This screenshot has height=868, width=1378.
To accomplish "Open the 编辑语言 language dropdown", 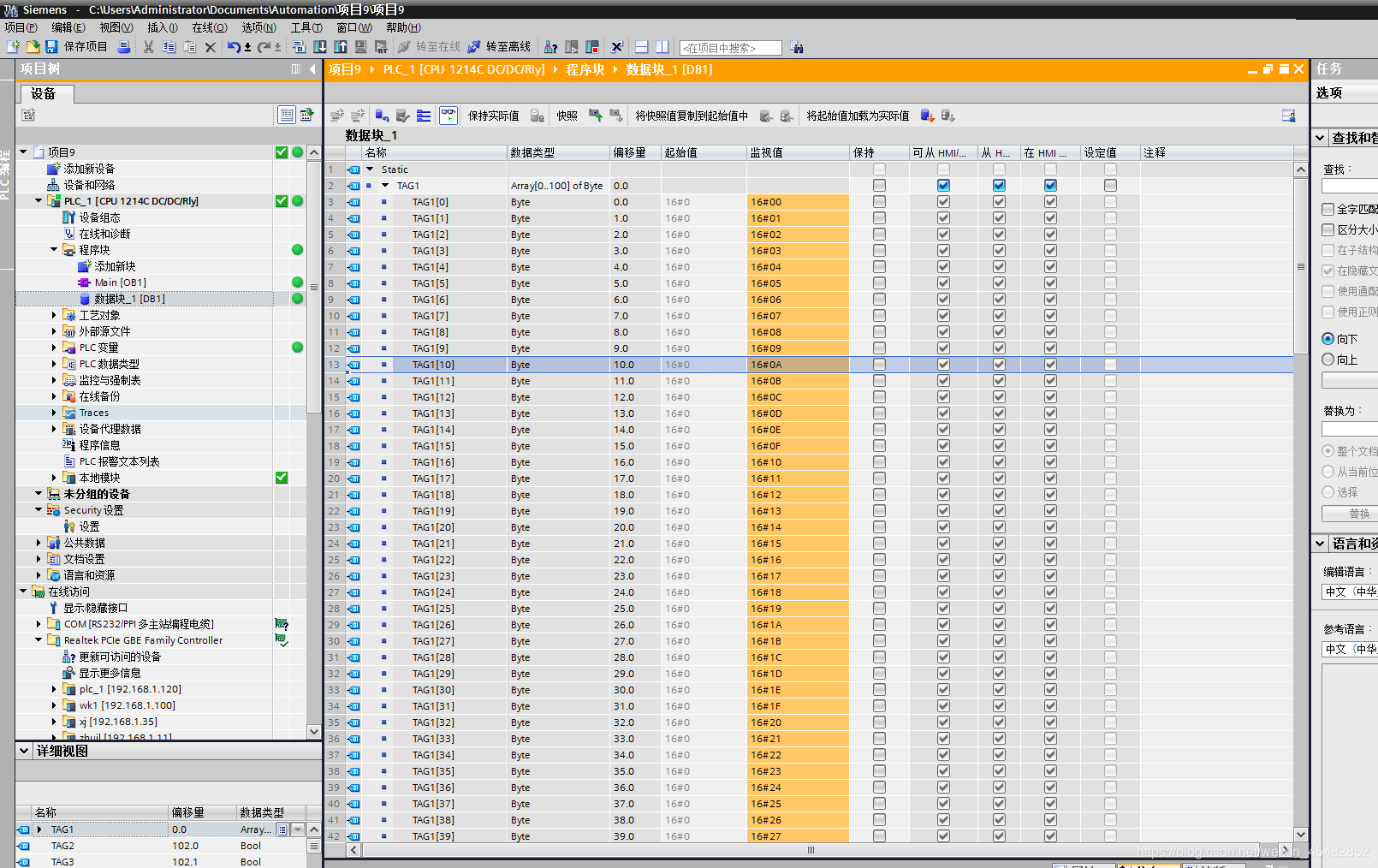I will [x=1350, y=592].
